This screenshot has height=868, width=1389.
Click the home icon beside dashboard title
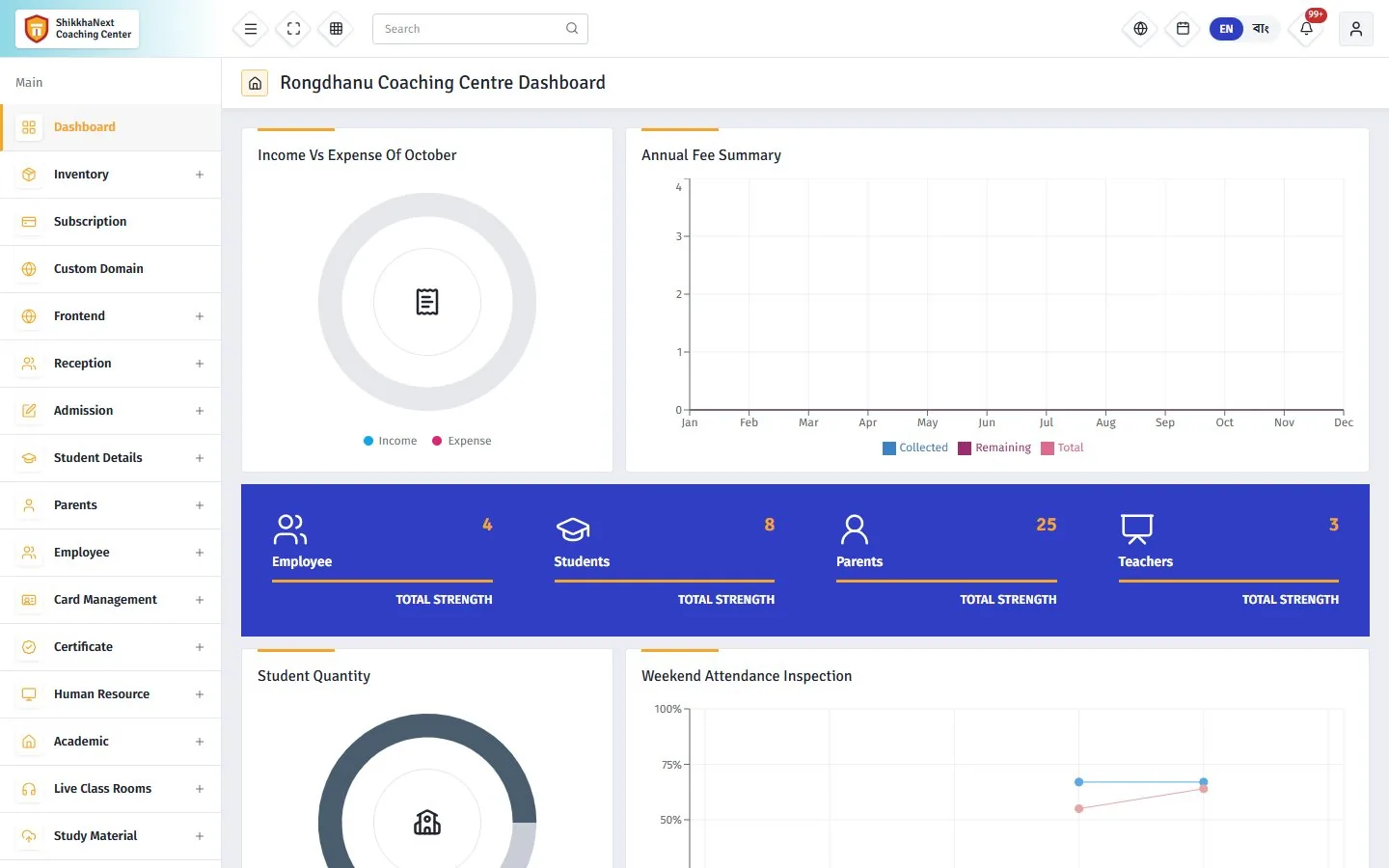click(255, 83)
